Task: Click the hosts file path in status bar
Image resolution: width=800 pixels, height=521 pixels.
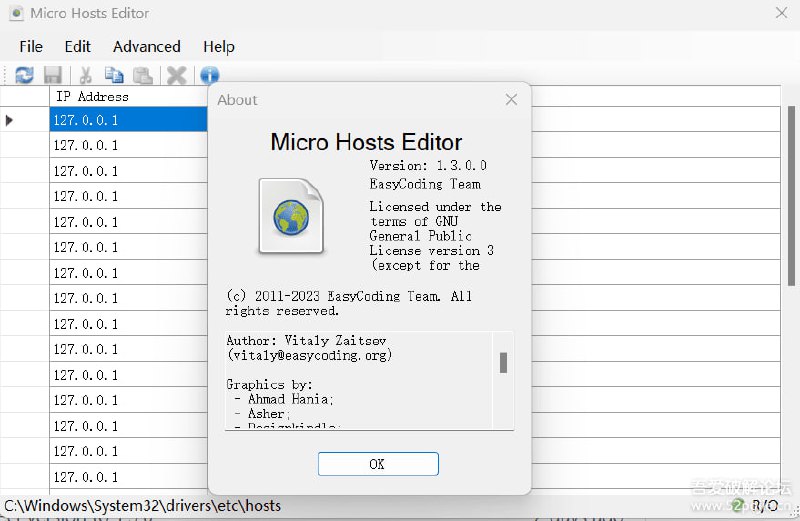Action: point(142,506)
